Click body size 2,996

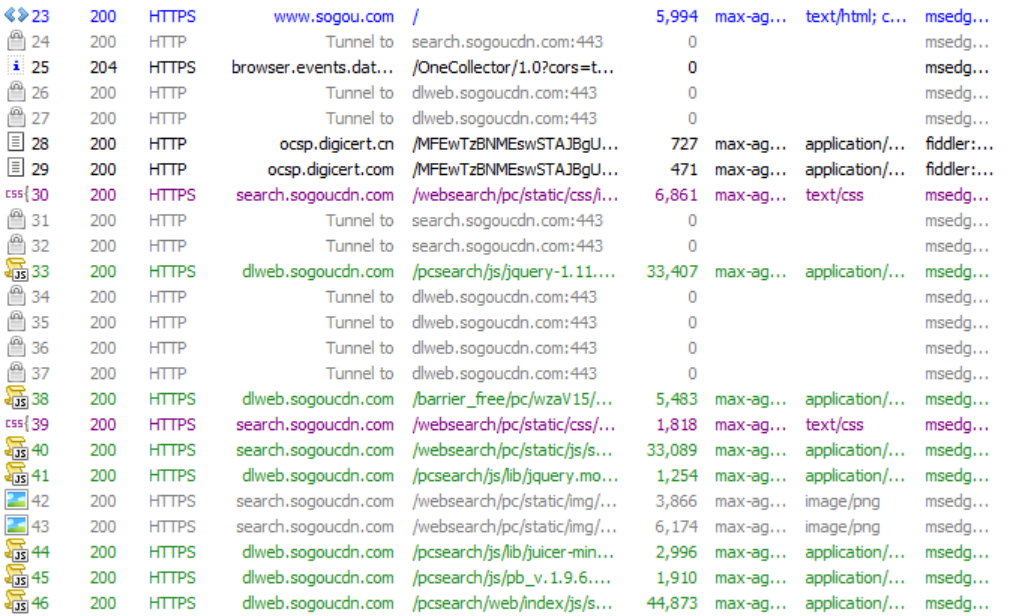(677, 552)
